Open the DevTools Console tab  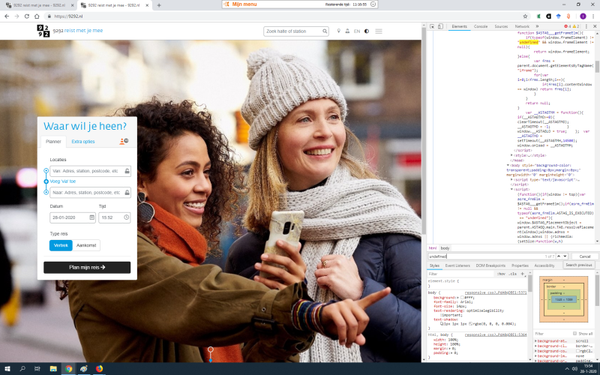coord(481,26)
